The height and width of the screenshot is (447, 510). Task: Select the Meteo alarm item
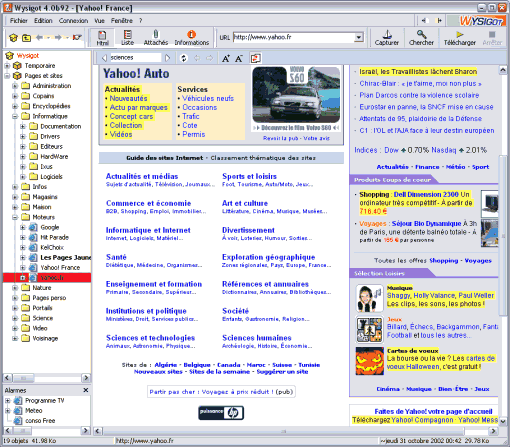coord(34,411)
